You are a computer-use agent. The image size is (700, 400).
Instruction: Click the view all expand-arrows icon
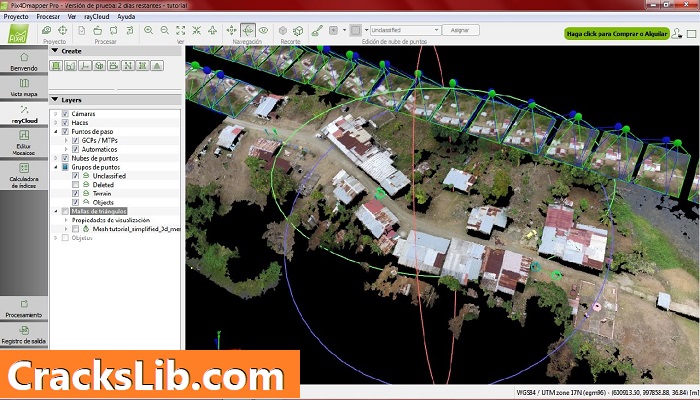[x=180, y=30]
